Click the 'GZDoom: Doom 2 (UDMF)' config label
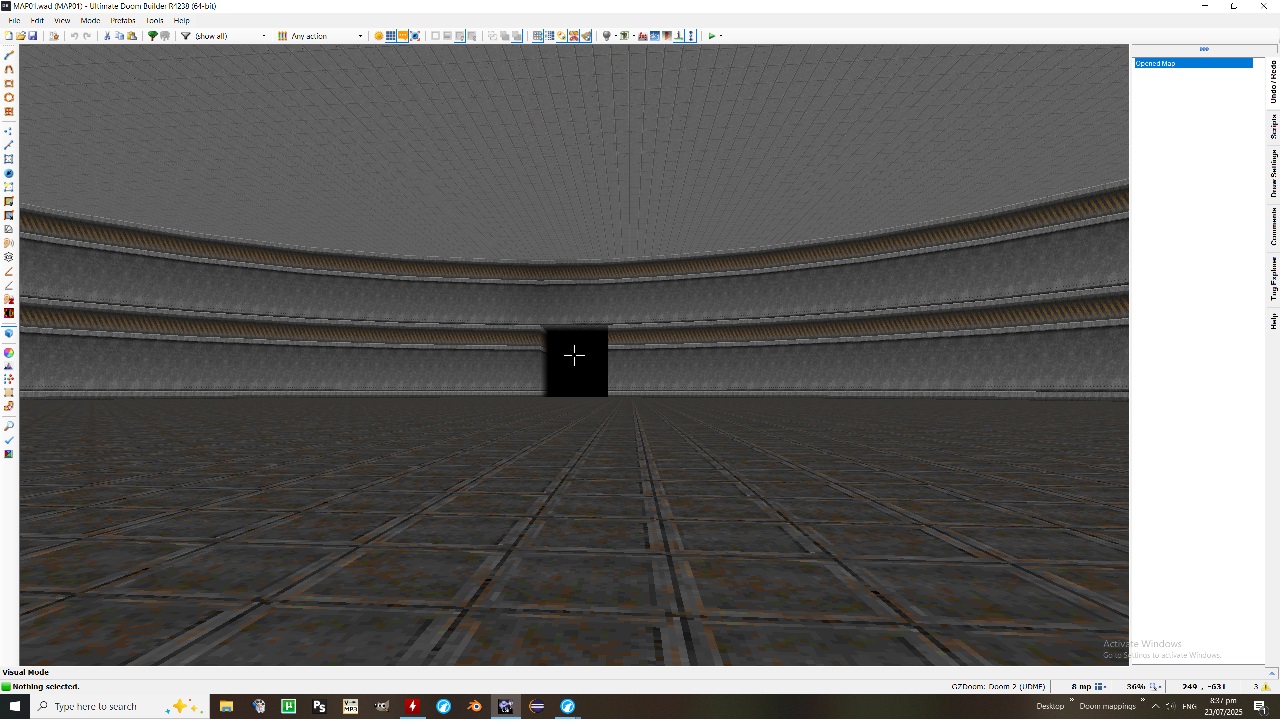 (998, 687)
